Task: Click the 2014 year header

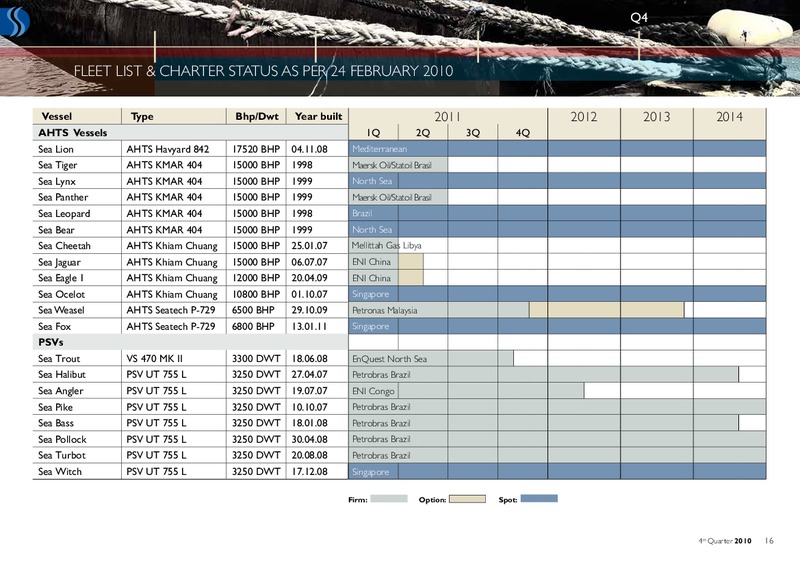Action: (x=730, y=117)
